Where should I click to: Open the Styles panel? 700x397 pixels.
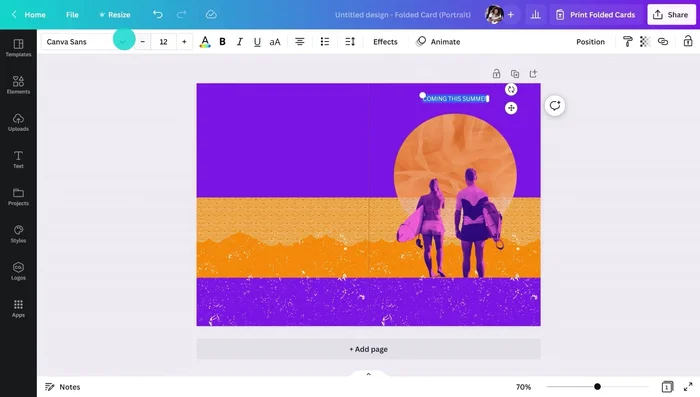tap(18, 234)
